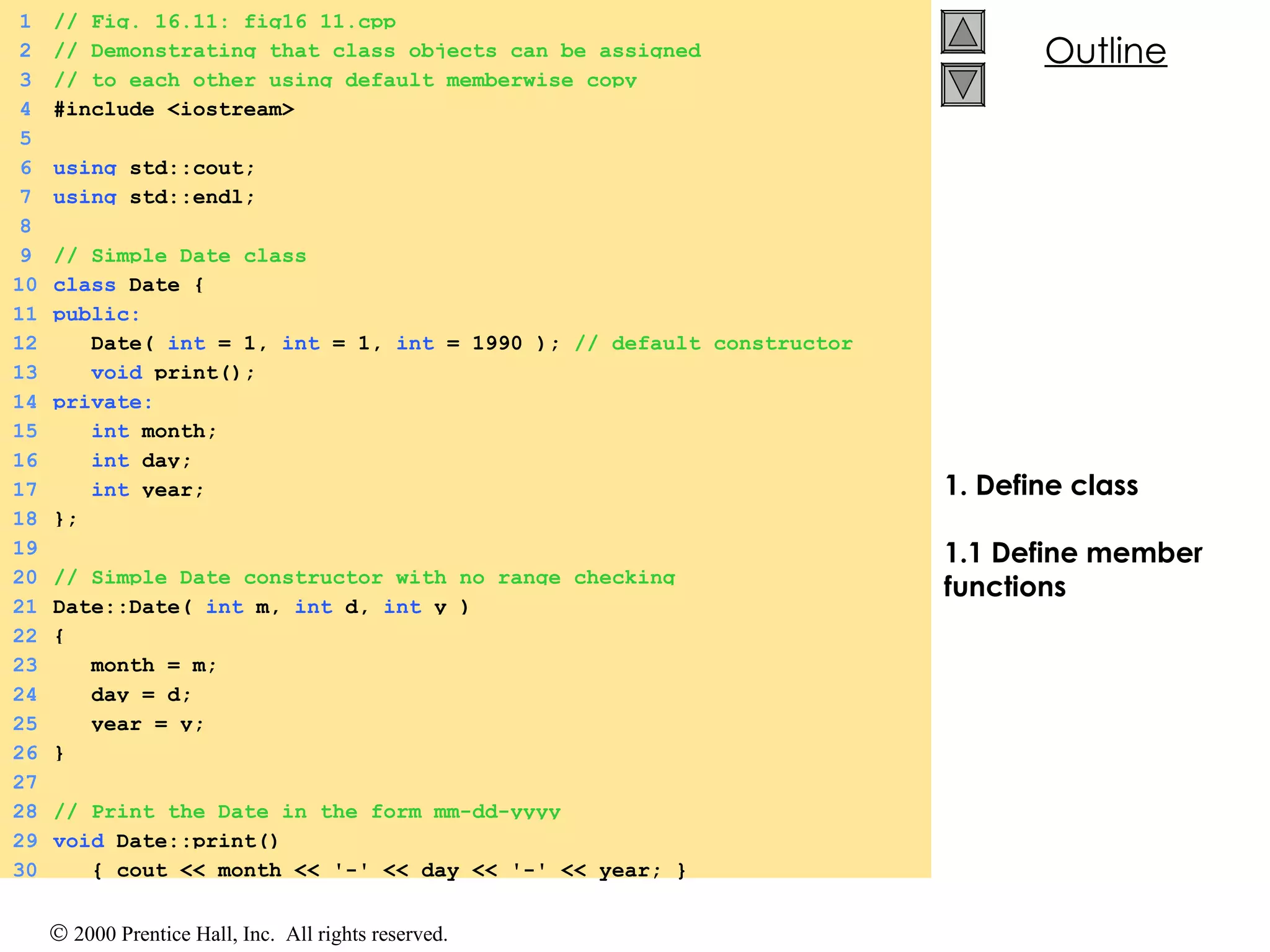The width and height of the screenshot is (1270, 952).
Task: Click the 'day = d;' assignment
Action: pos(141,695)
